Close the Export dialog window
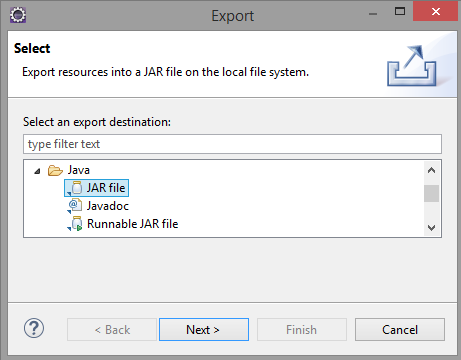 click(x=435, y=12)
